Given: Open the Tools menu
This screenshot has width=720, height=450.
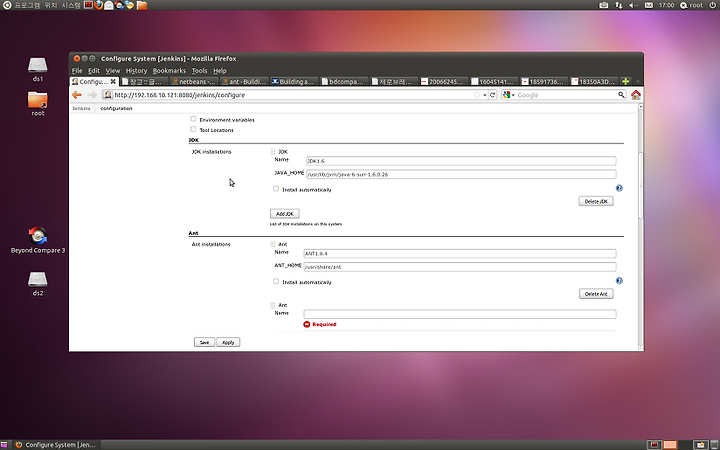Looking at the screenshot, I should (199, 71).
